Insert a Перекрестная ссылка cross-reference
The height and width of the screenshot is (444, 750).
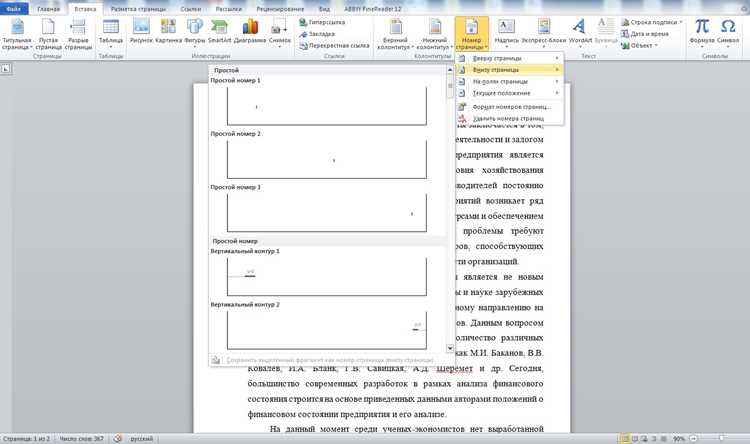(334, 46)
